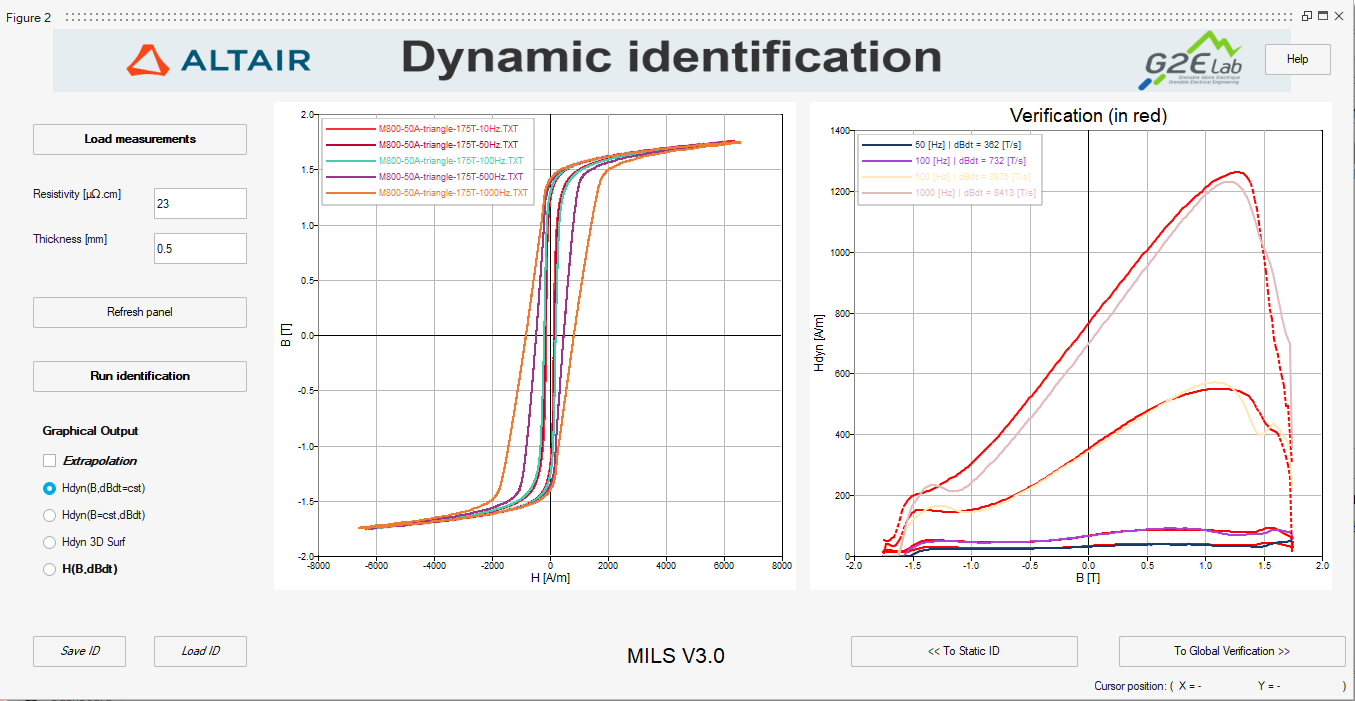Click the float/undock window icon
1355x701 pixels.
[1306, 16]
